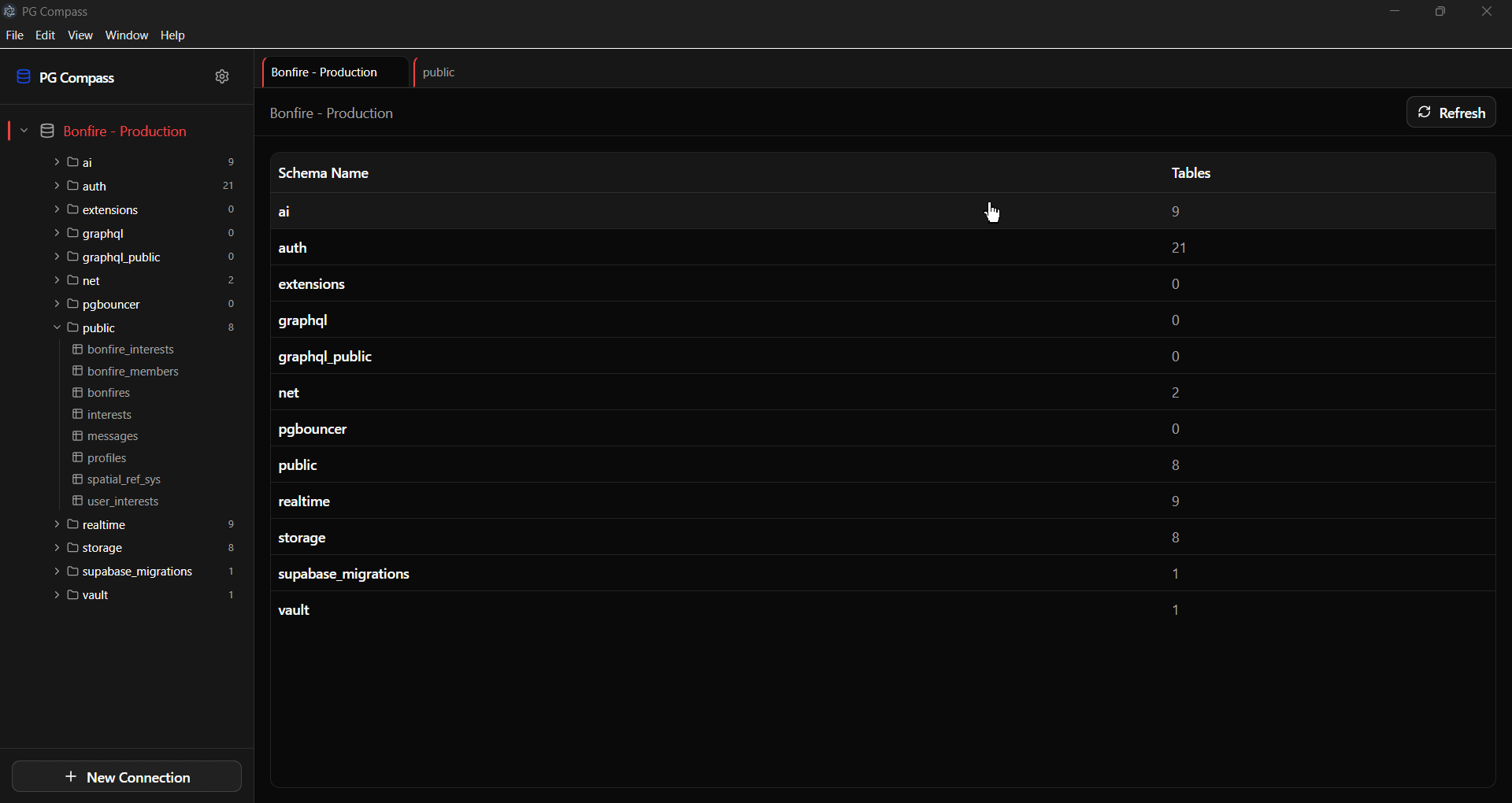Click the ai schema folder icon
Screen dimensions: 1512x803
[x=73, y=162]
